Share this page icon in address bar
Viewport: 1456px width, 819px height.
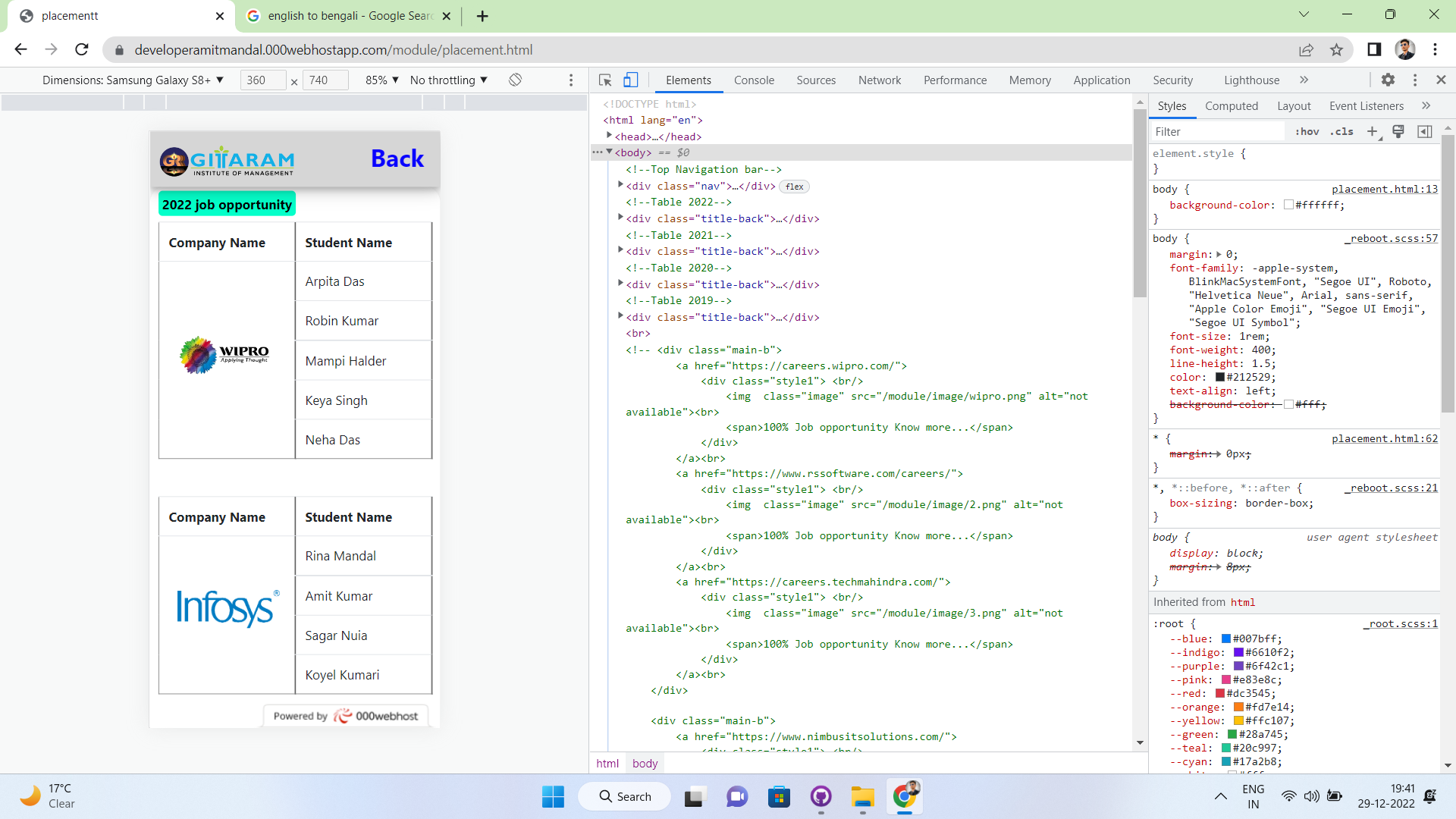[1306, 50]
